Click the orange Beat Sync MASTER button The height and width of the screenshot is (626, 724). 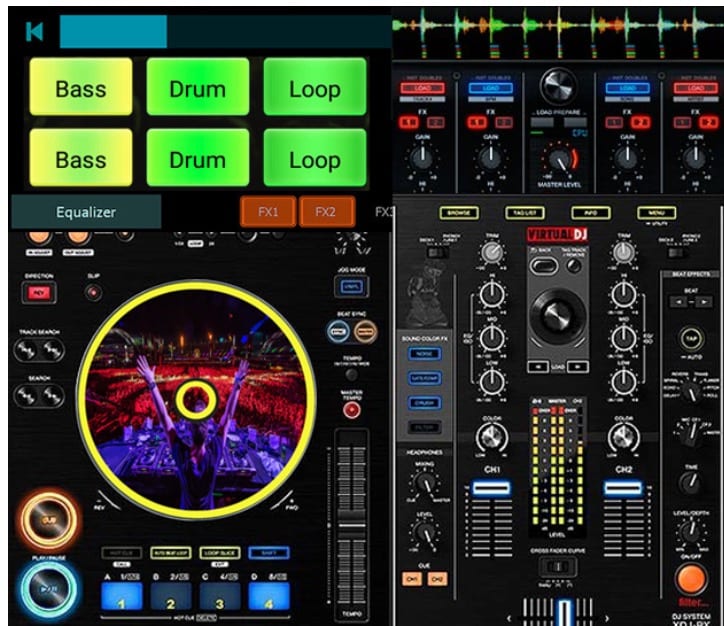(365, 331)
